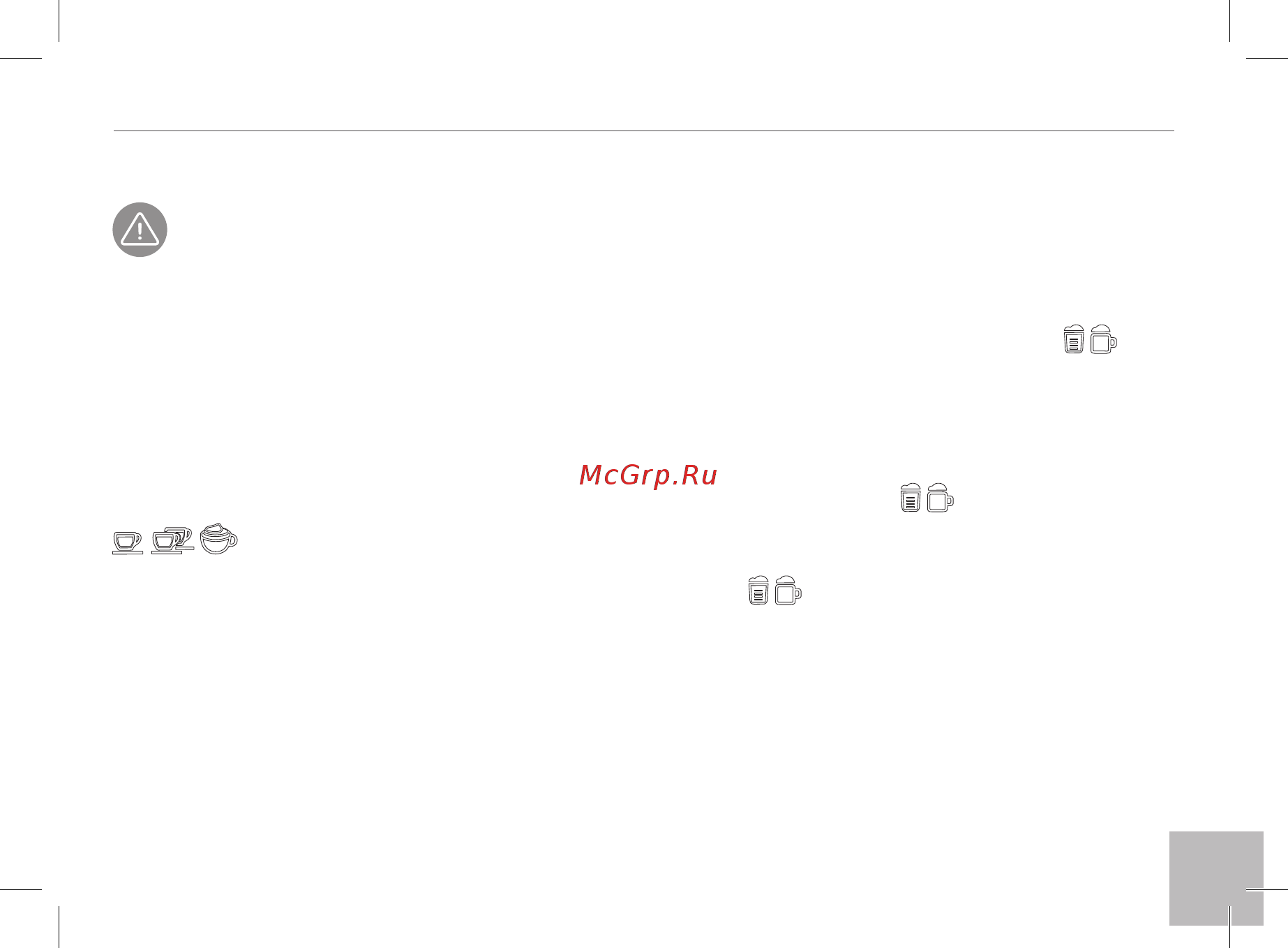Viewport: 1288px width, 948px height.
Task: Click the gray circular warning triangle icon
Action: point(140,230)
